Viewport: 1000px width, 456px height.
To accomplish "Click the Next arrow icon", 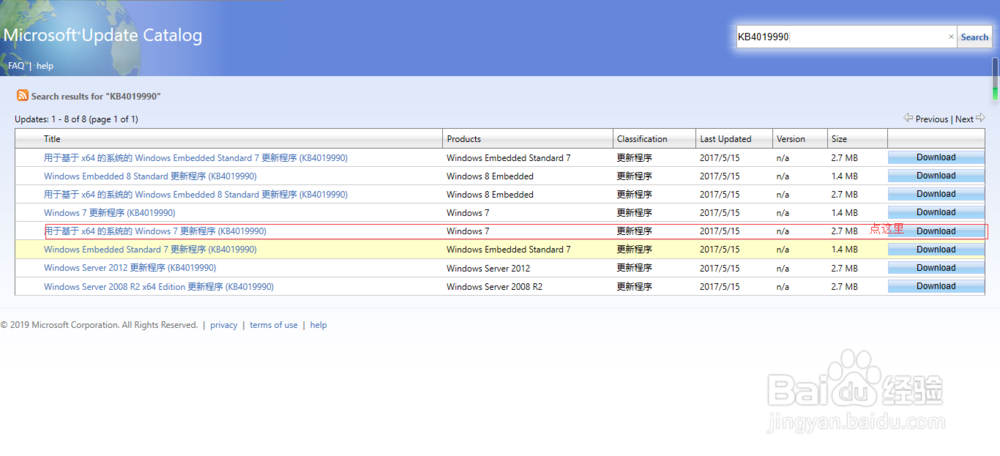I will [980, 118].
